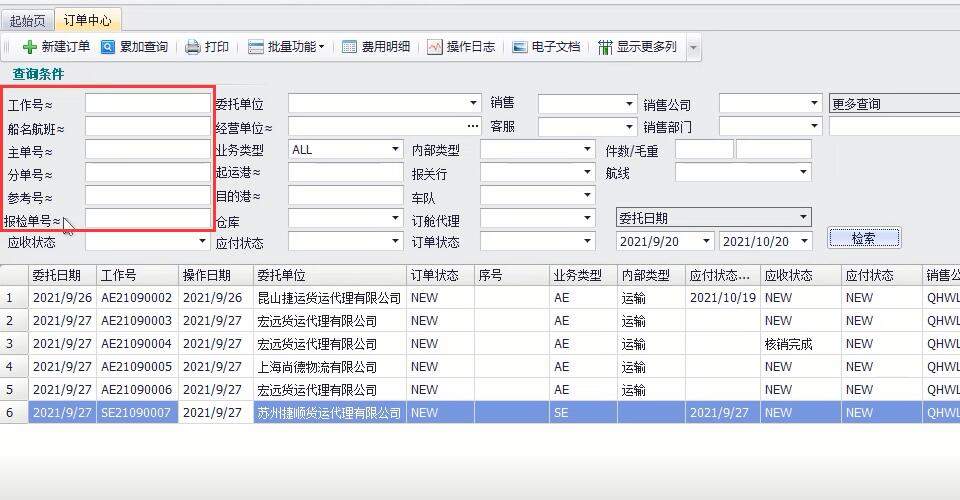Expand the 订单状态 order status dropdown
This screenshot has height=500, width=960.
[x=587, y=241]
